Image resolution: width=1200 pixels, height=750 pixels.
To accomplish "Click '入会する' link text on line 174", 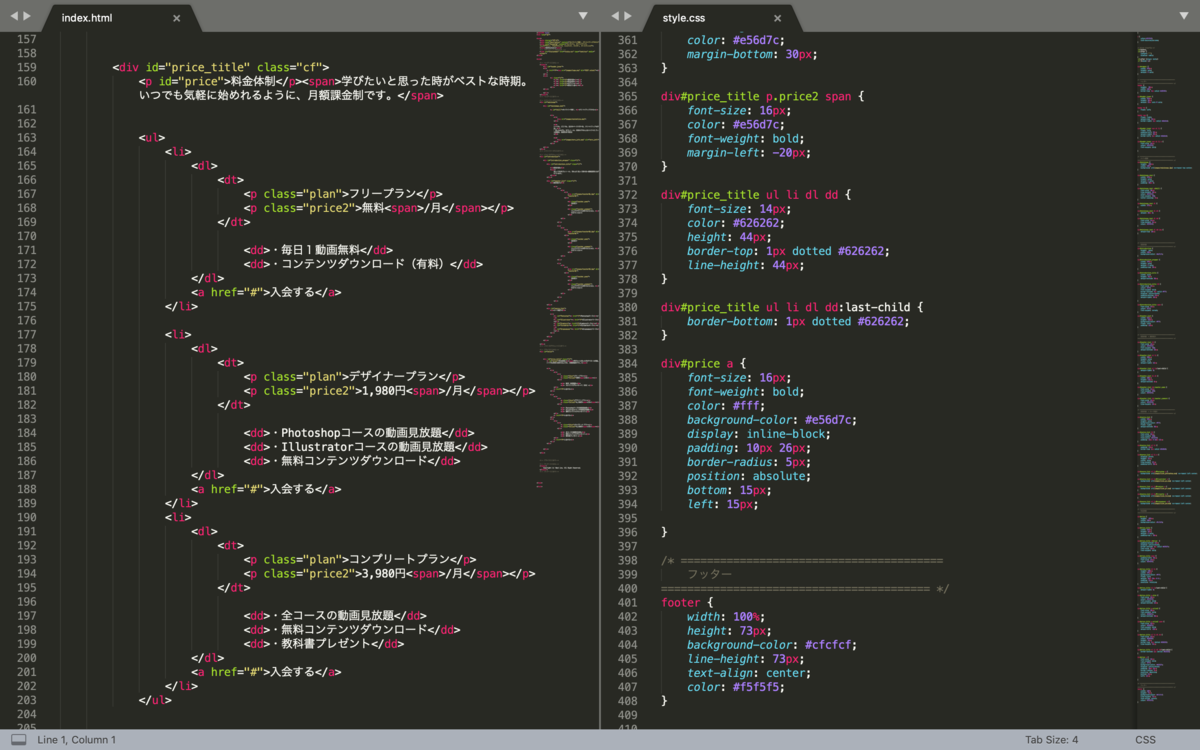I will [x=294, y=292].
